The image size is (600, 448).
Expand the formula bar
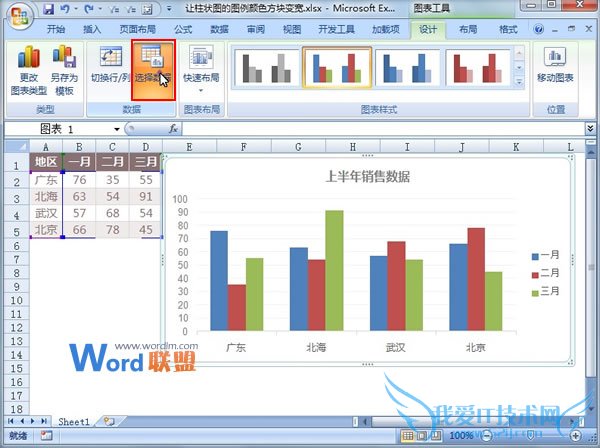pyautogui.click(x=590, y=129)
